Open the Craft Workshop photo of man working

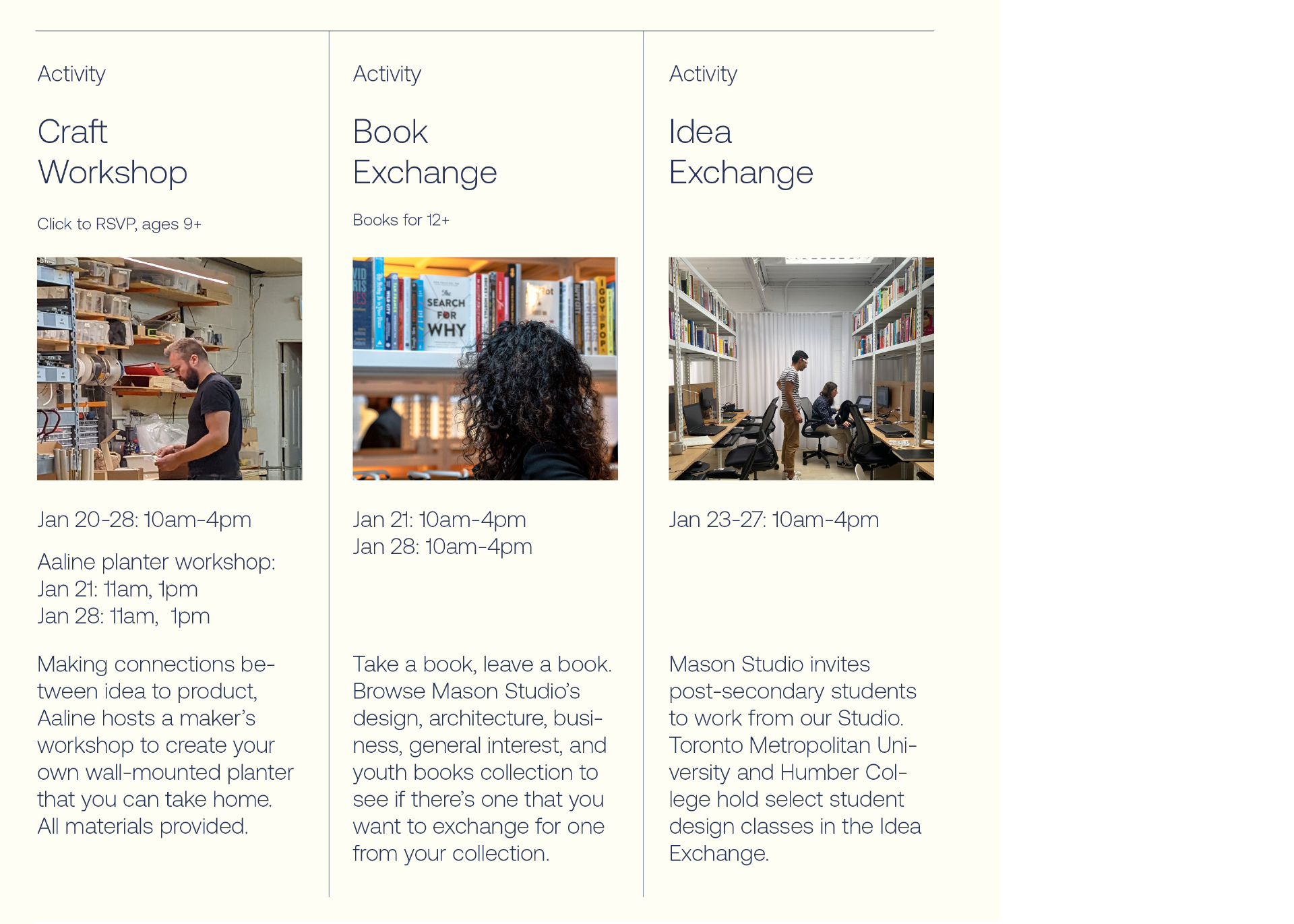pyautogui.click(x=169, y=368)
